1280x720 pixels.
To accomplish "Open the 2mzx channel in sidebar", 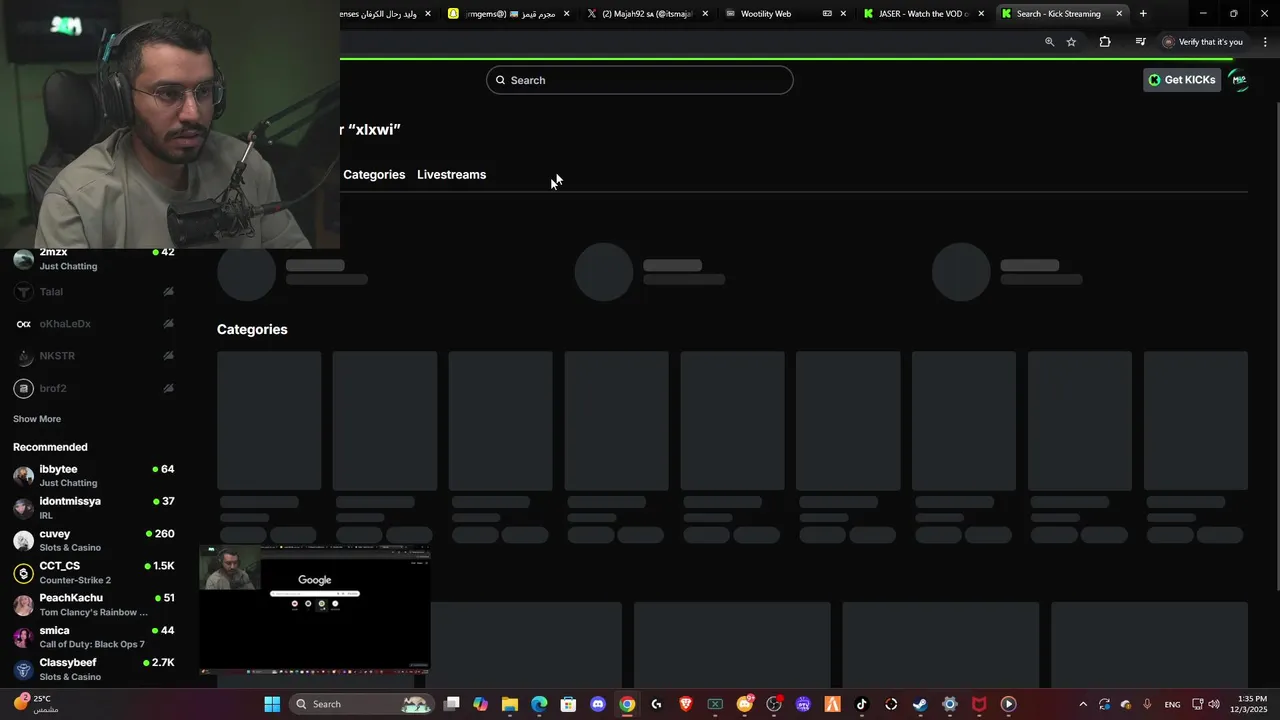I will click(x=94, y=259).
